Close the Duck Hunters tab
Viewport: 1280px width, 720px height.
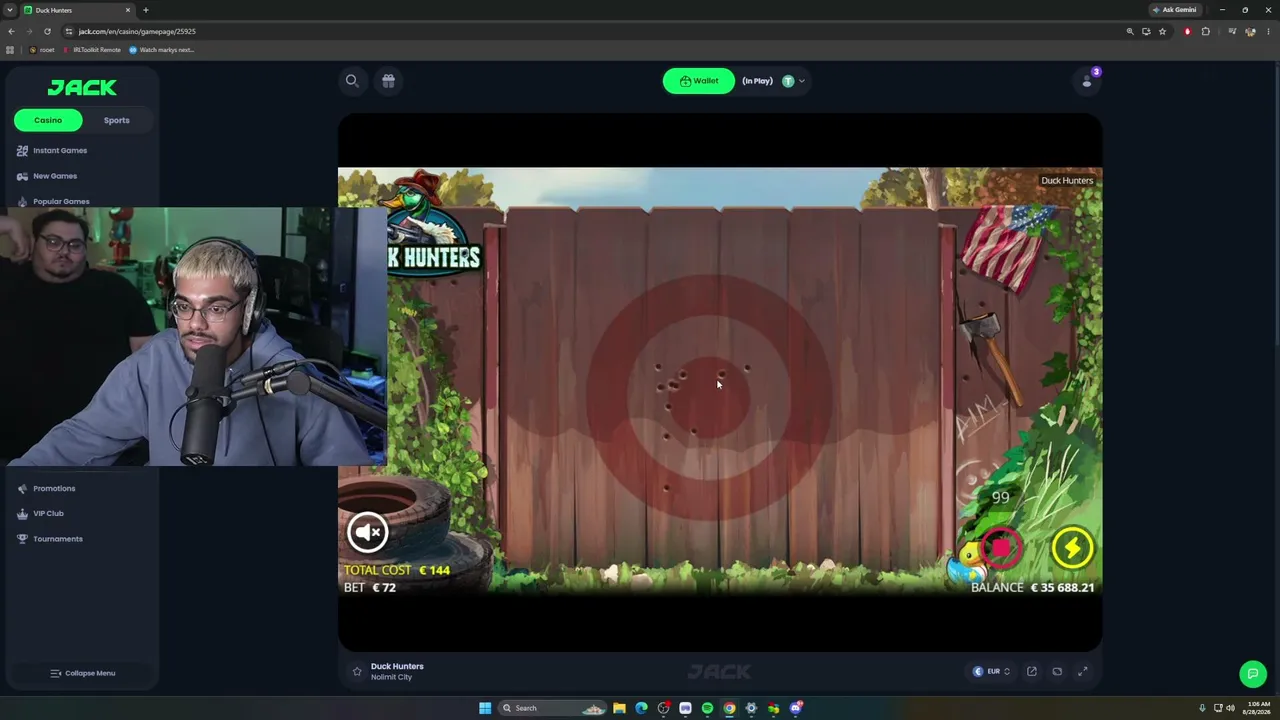click(x=127, y=10)
